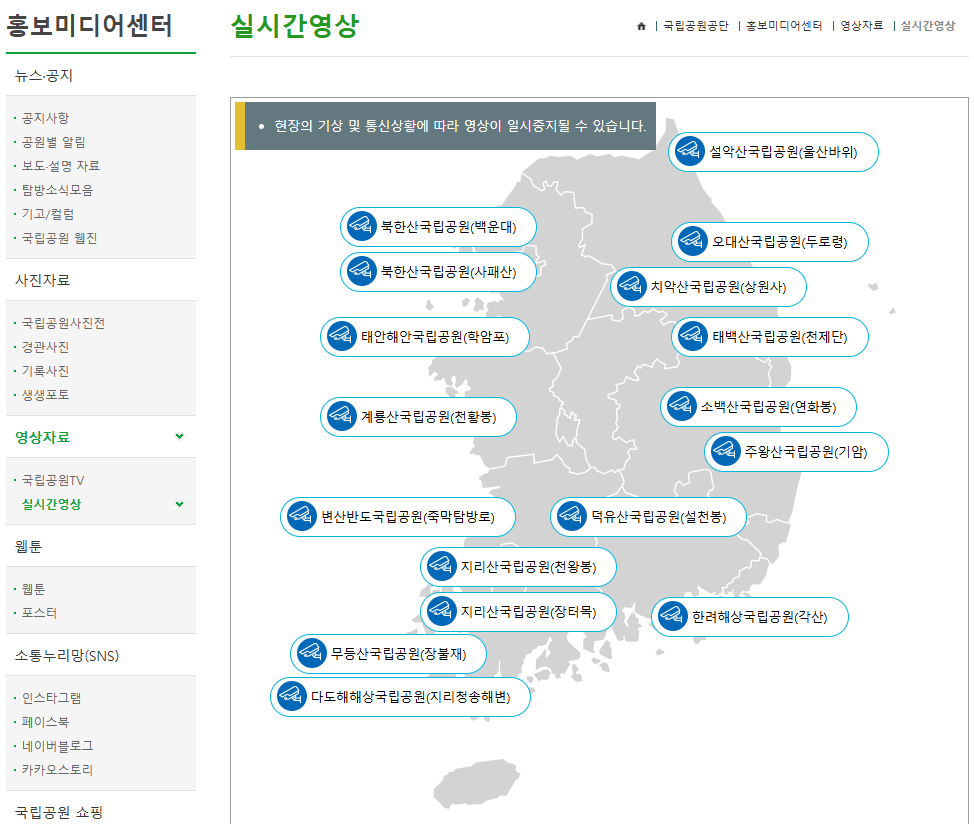Click camera icon for 덕유산국립공원(설천봉)

pyautogui.click(x=571, y=516)
